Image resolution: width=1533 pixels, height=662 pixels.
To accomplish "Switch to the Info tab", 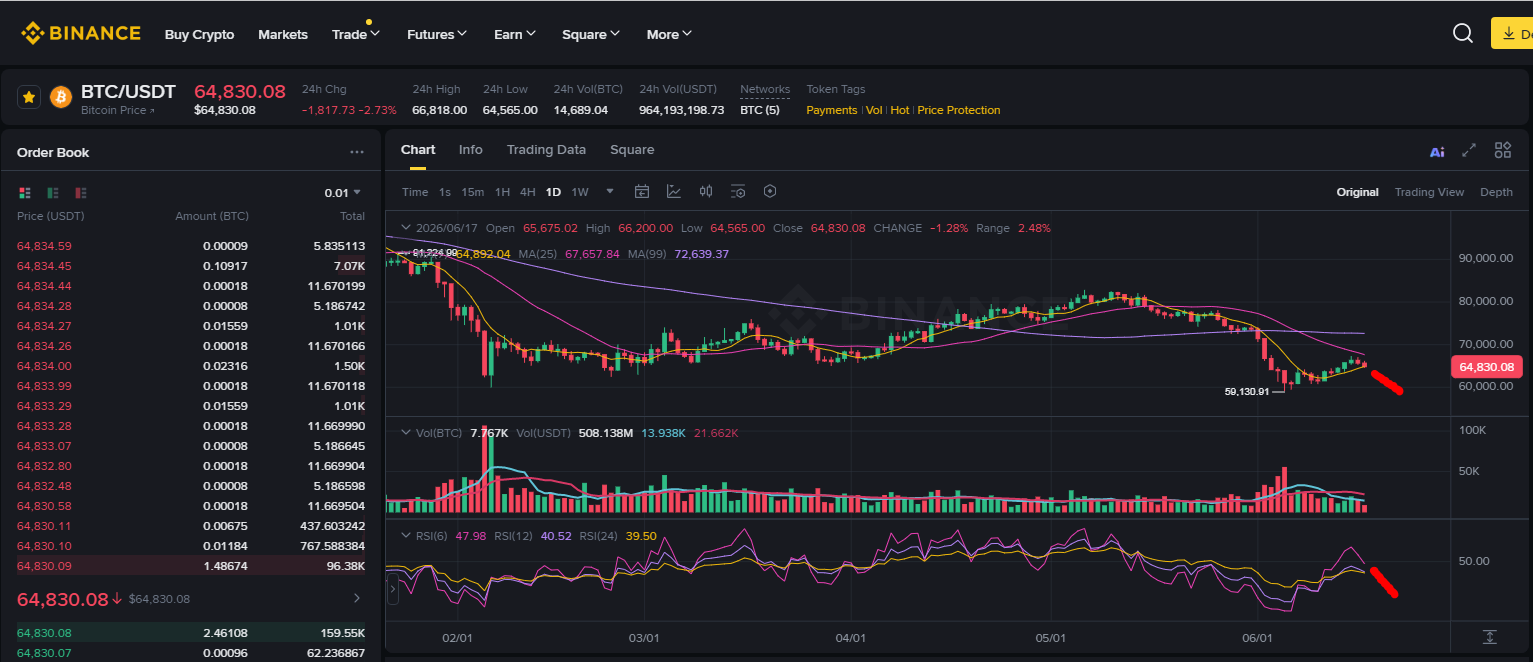I will [470, 149].
